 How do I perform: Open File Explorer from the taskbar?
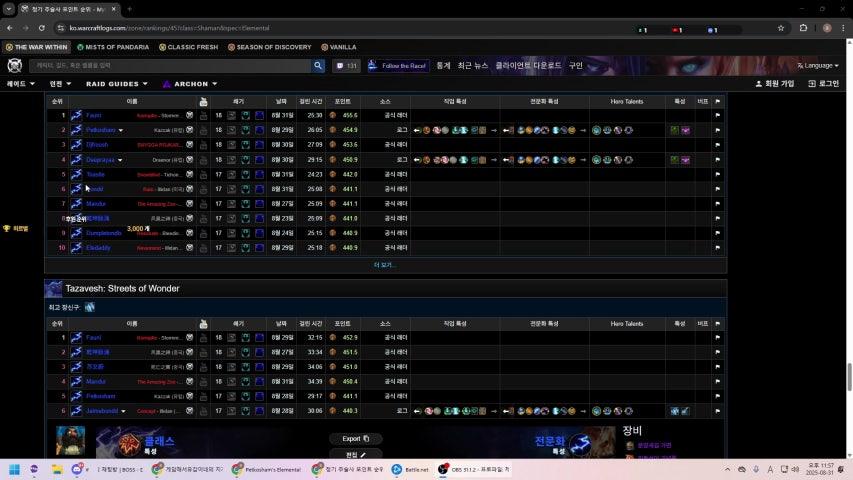point(57,469)
